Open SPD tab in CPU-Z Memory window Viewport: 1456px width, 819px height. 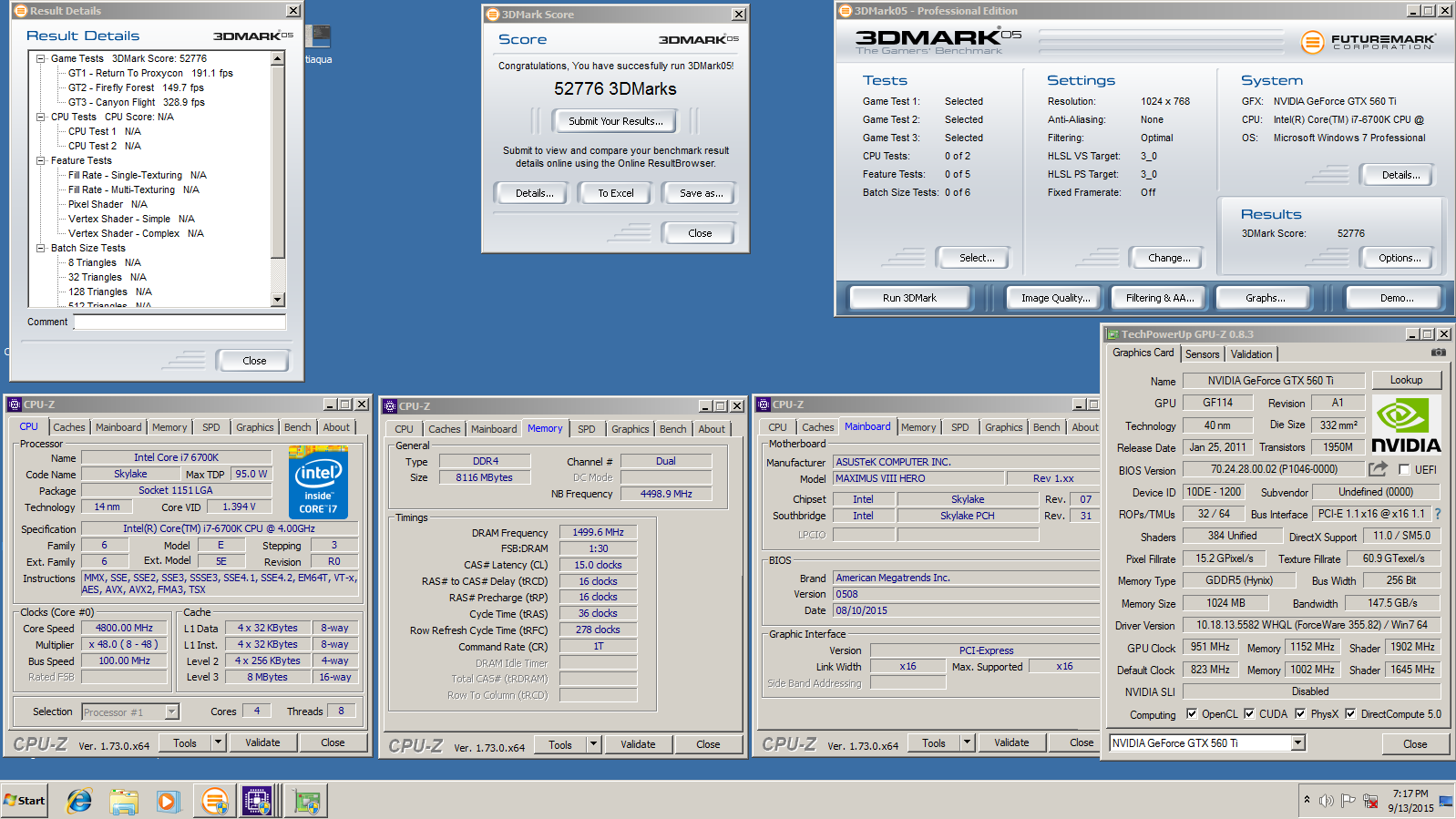(586, 429)
